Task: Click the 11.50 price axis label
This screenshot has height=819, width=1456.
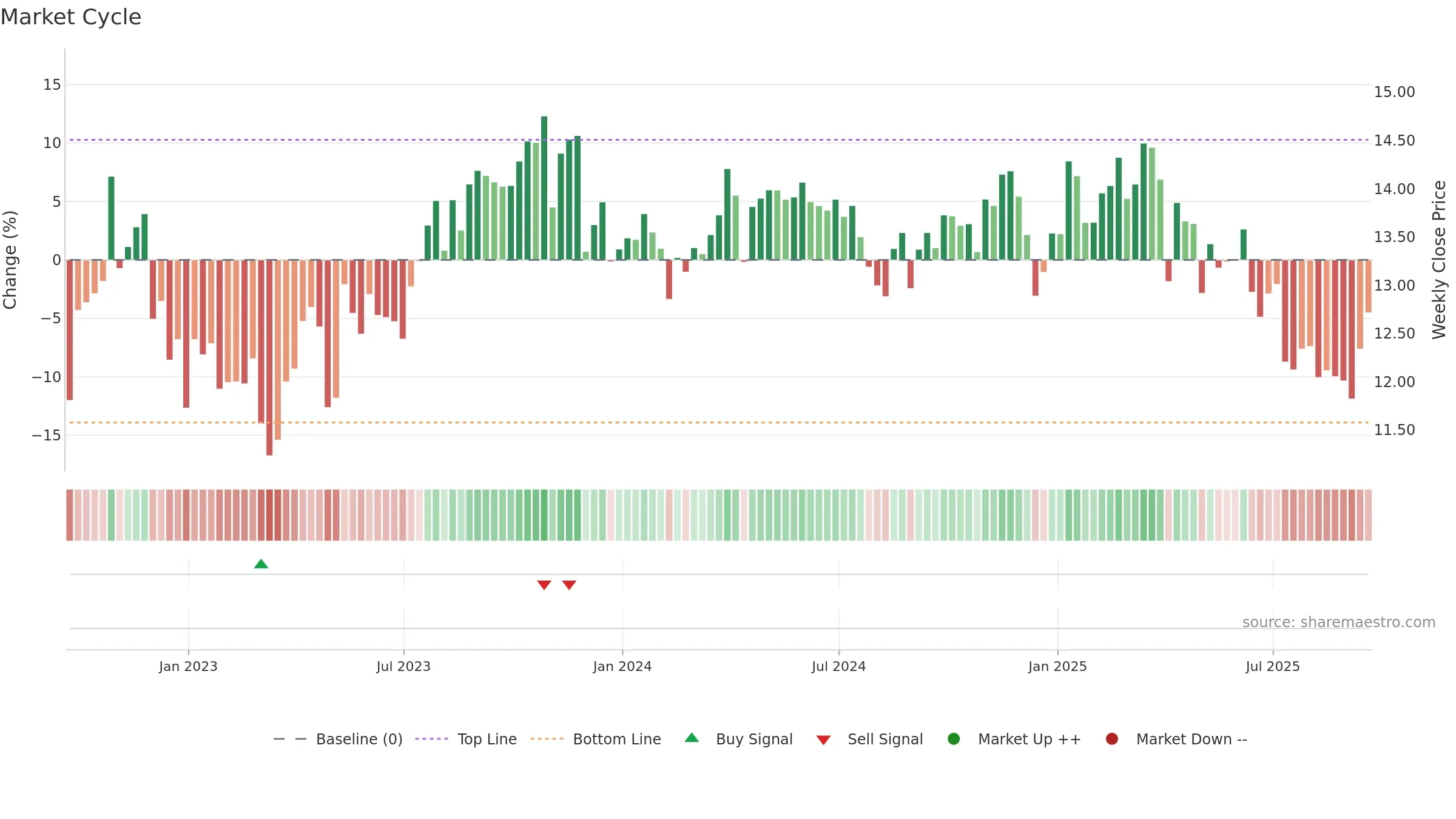Action: tap(1394, 430)
